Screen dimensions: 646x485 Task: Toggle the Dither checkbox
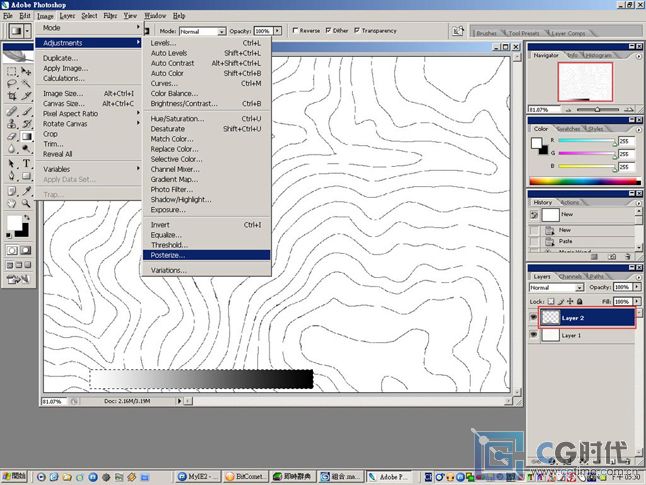point(328,30)
